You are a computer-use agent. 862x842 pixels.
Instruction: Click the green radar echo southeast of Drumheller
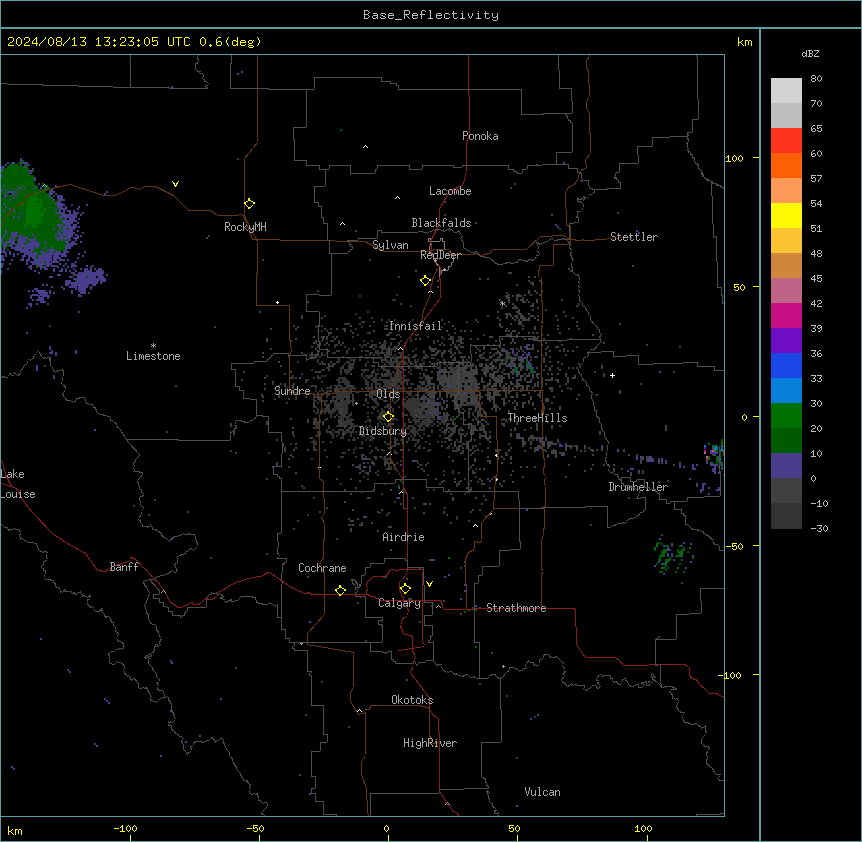coord(673,555)
